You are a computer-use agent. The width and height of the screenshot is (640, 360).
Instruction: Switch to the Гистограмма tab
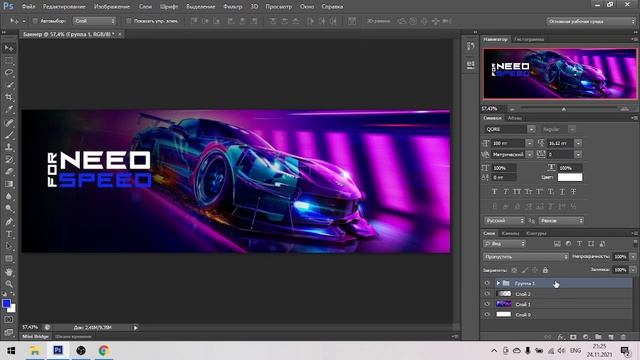[529, 39]
